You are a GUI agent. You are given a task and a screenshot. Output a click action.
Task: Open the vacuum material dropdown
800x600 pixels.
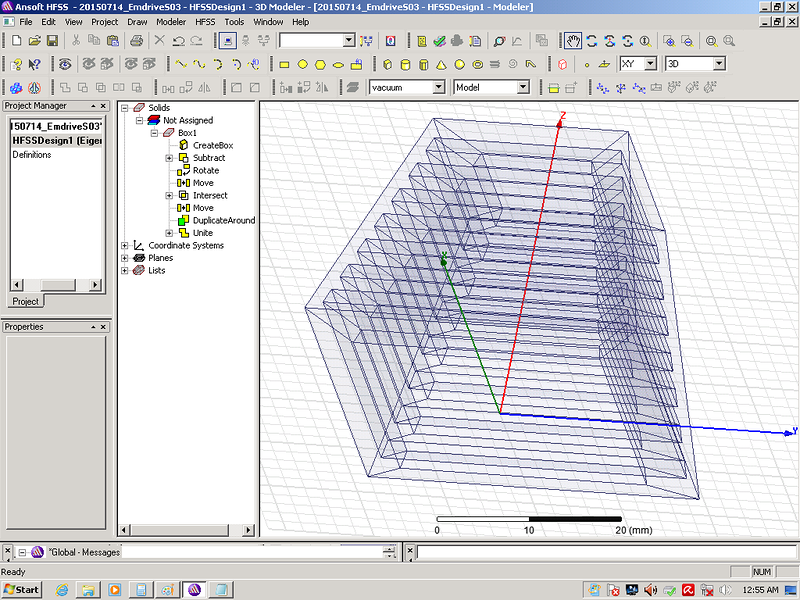pos(438,87)
